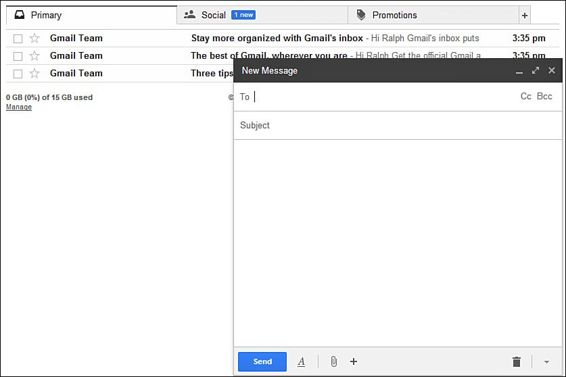Image resolution: width=566 pixels, height=377 pixels.
Task: Open formatting options in compose toolbar
Action: (301, 361)
